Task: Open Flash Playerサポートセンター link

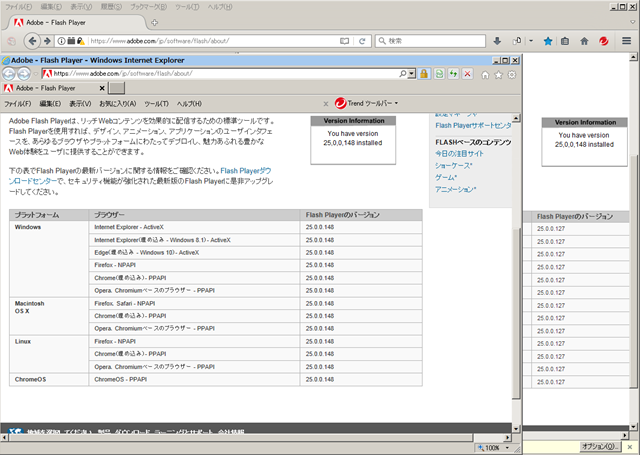Action: pyautogui.click(x=473, y=125)
